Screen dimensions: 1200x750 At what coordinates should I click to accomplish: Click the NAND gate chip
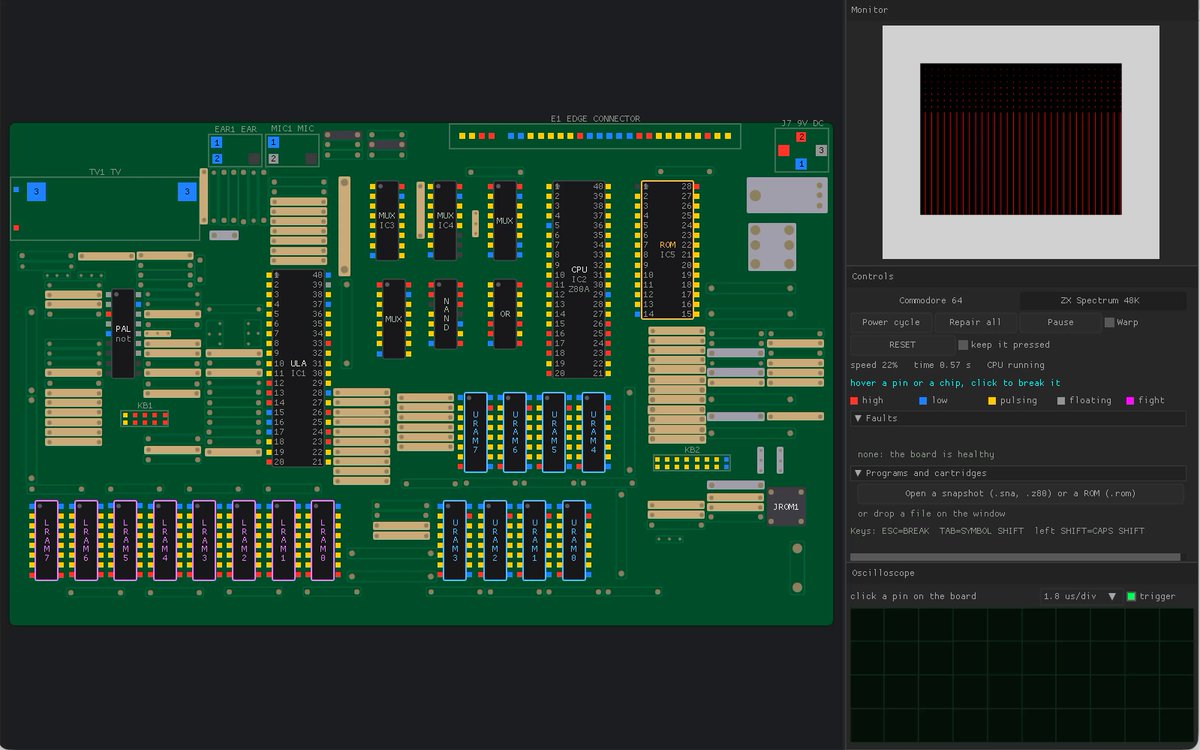(x=445, y=314)
